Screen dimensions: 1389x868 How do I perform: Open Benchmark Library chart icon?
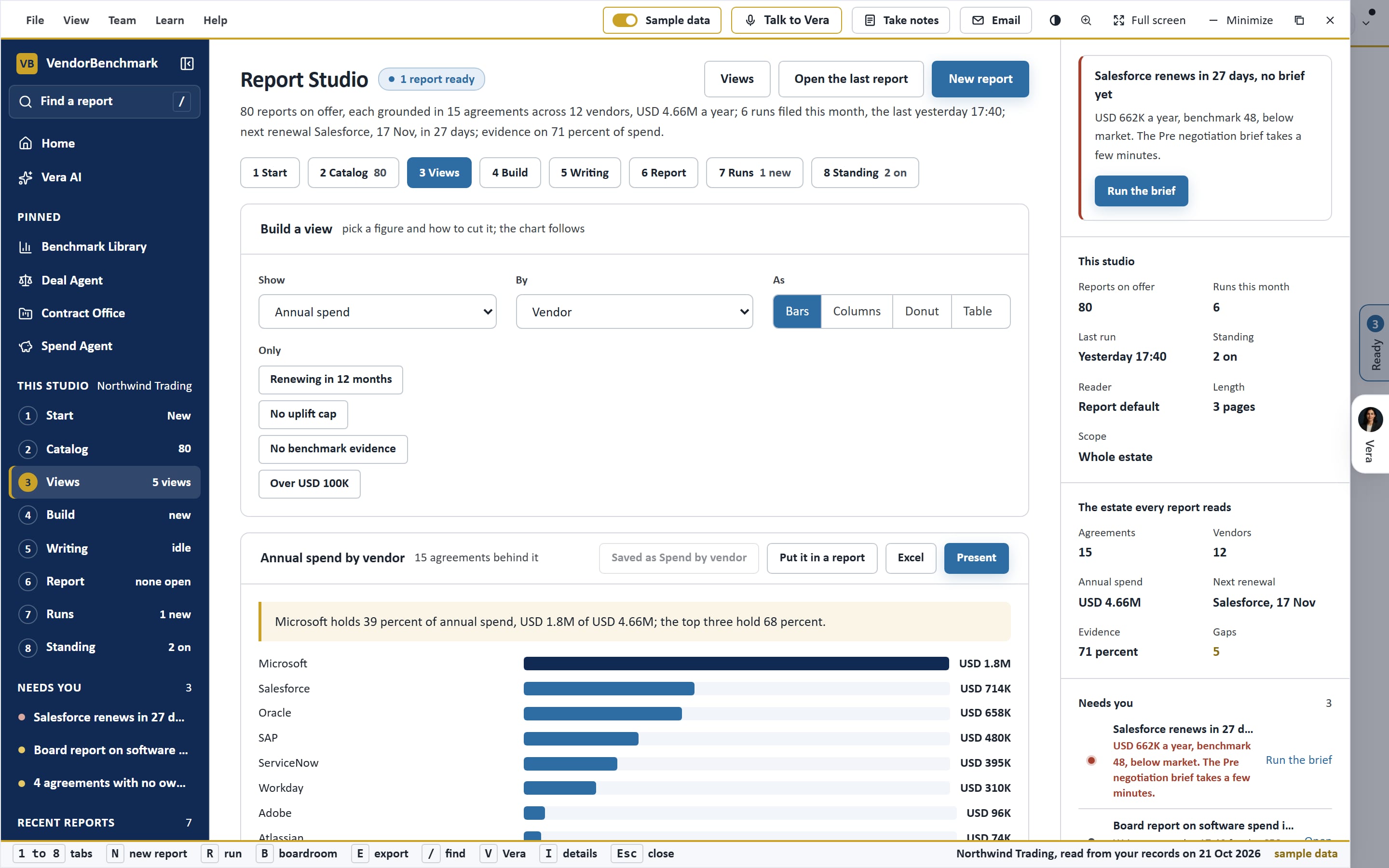[x=25, y=247]
